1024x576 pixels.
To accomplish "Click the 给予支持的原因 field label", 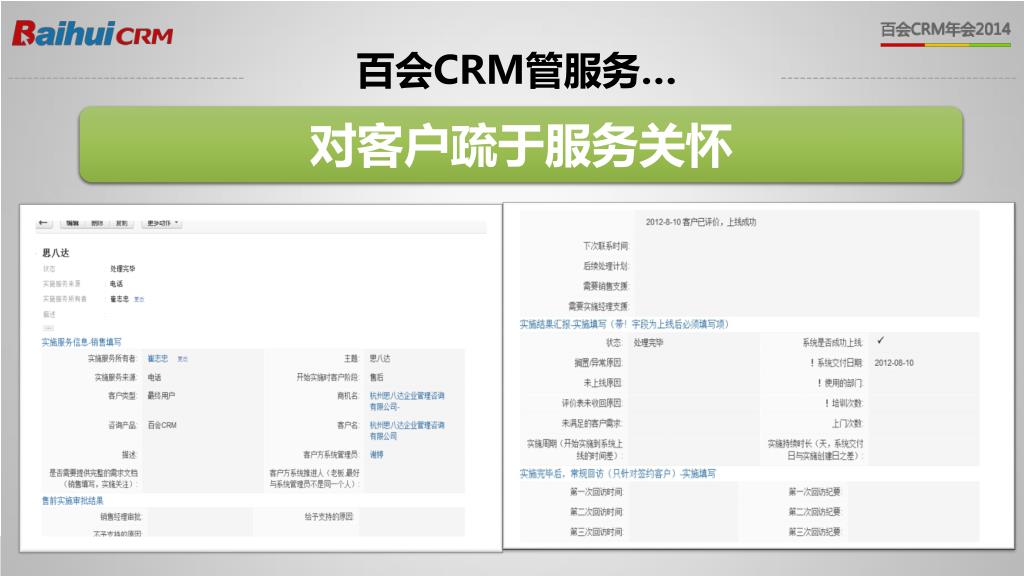I will [x=328, y=517].
